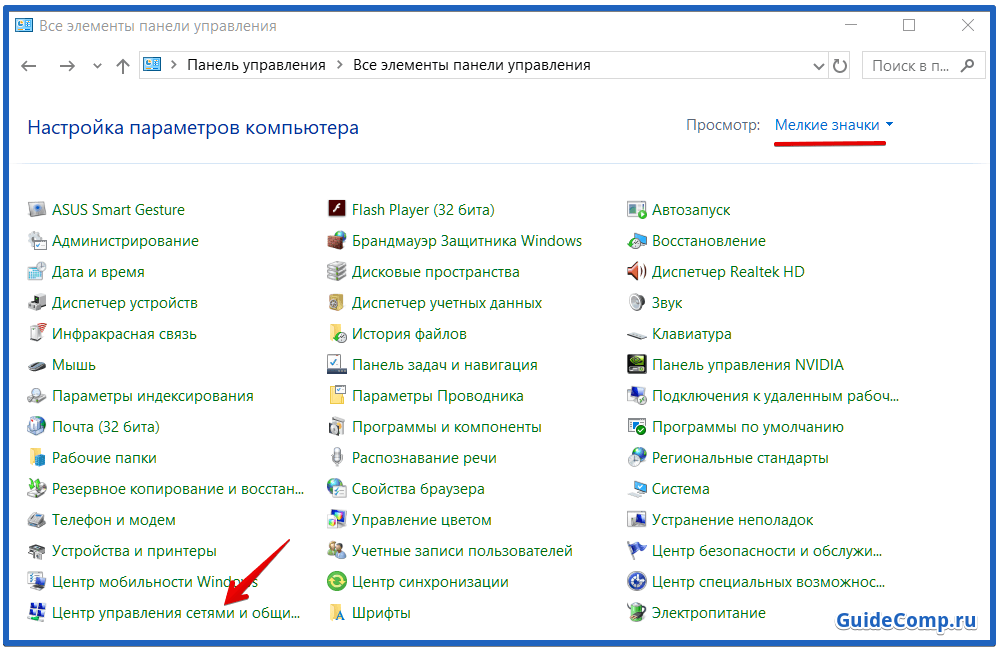Image resolution: width=1001 pixels, height=650 pixels.
Task: Open Автозапуск link
Action: pyautogui.click(x=691, y=209)
